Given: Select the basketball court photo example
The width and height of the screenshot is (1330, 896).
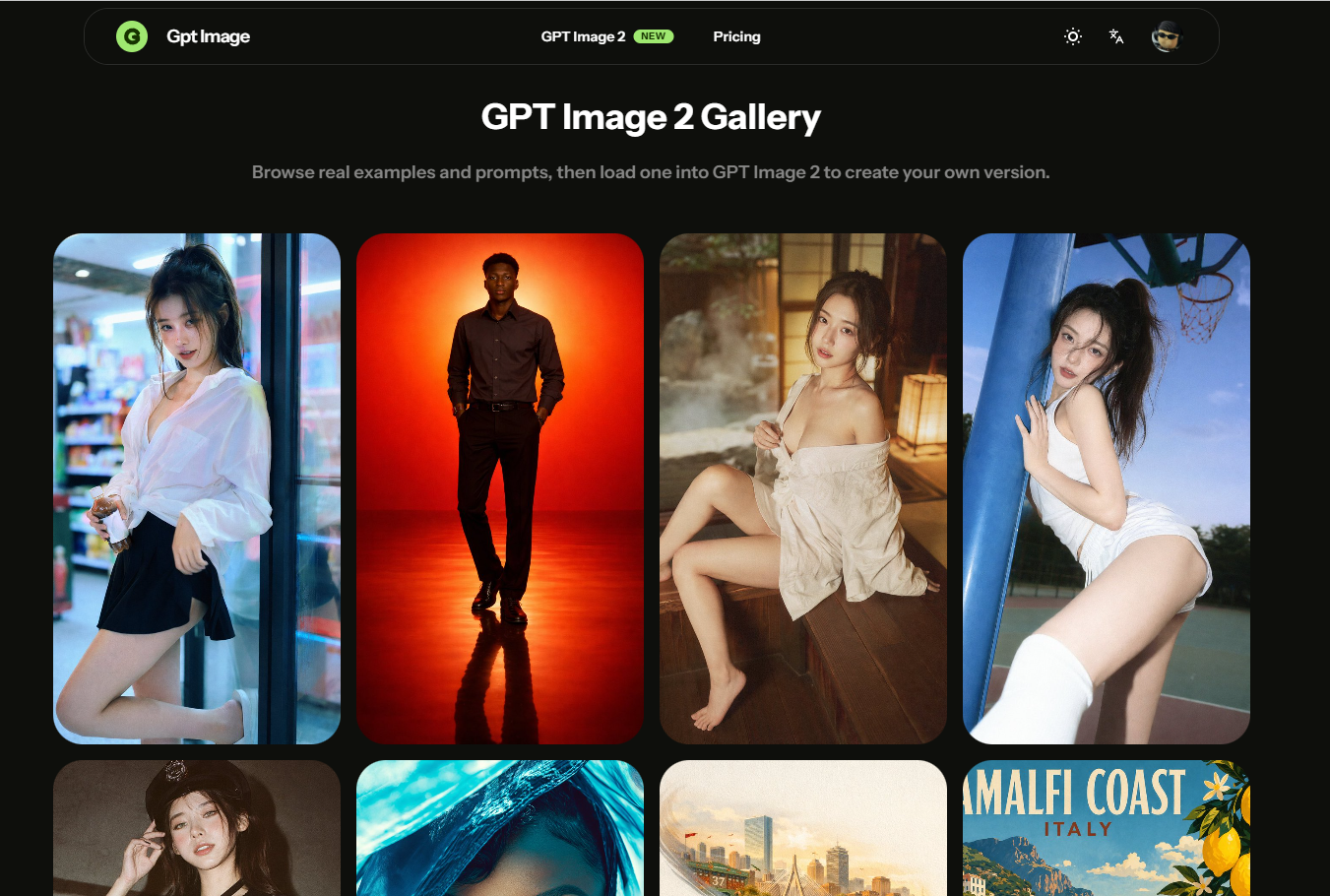Looking at the screenshot, I should tap(1106, 487).
